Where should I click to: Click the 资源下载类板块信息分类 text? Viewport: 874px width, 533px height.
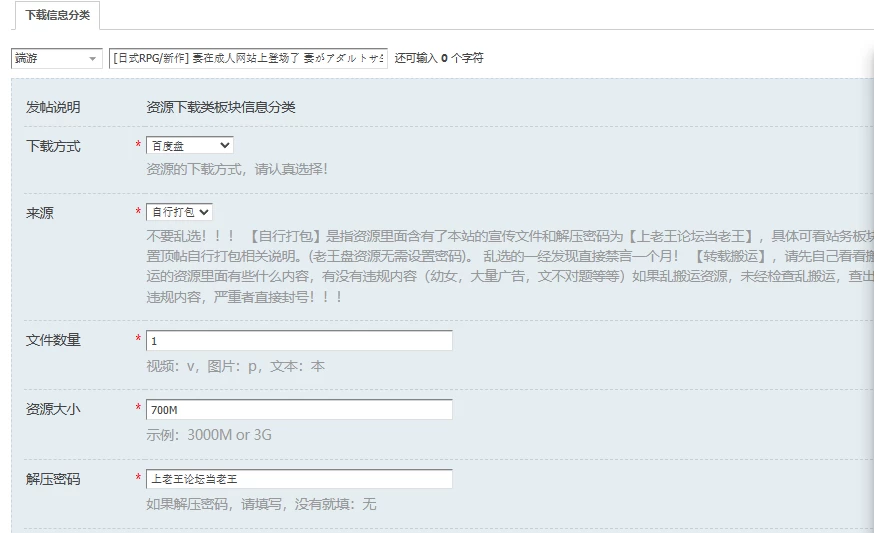(x=221, y=107)
